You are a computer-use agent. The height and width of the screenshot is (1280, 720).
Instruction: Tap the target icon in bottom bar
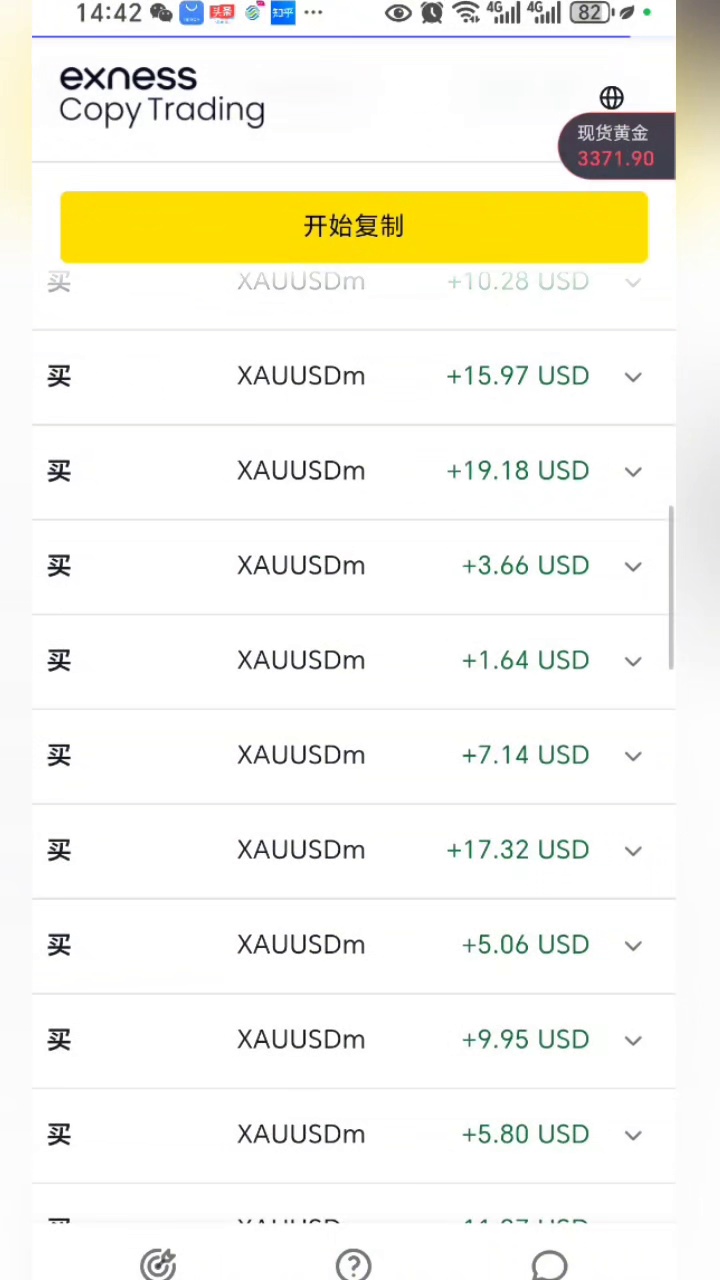(158, 1264)
